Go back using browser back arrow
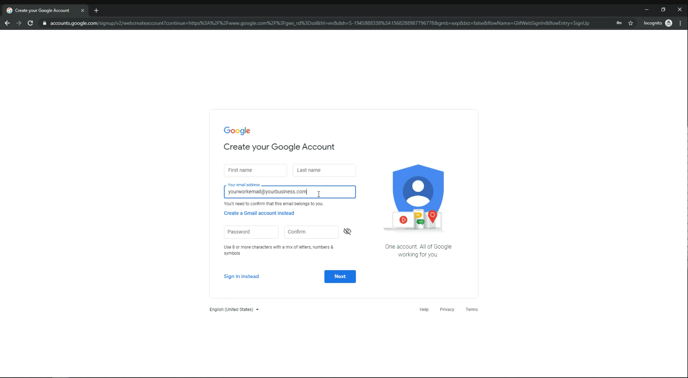Image resolution: width=688 pixels, height=378 pixels. coord(7,23)
